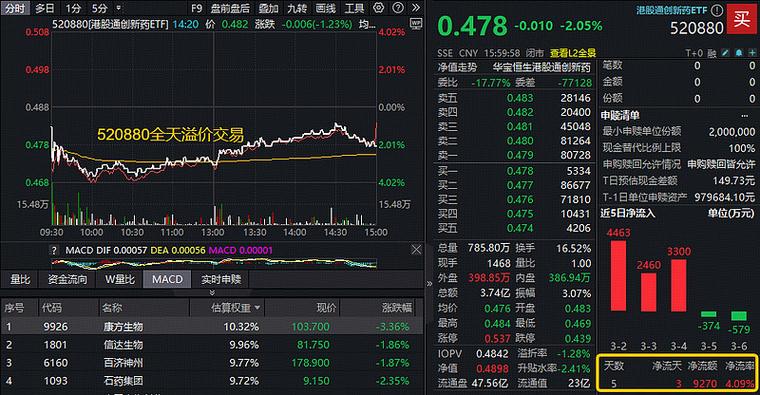Image resolution: width=760 pixels, height=395 pixels.
Task: Select row 康方生物 9926
Action: (212, 327)
